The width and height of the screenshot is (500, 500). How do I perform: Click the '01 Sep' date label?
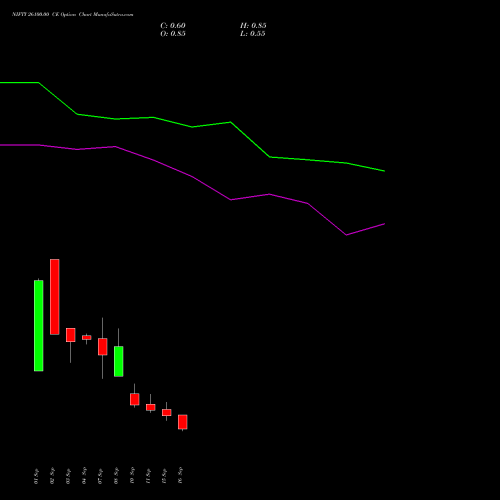click(36, 476)
